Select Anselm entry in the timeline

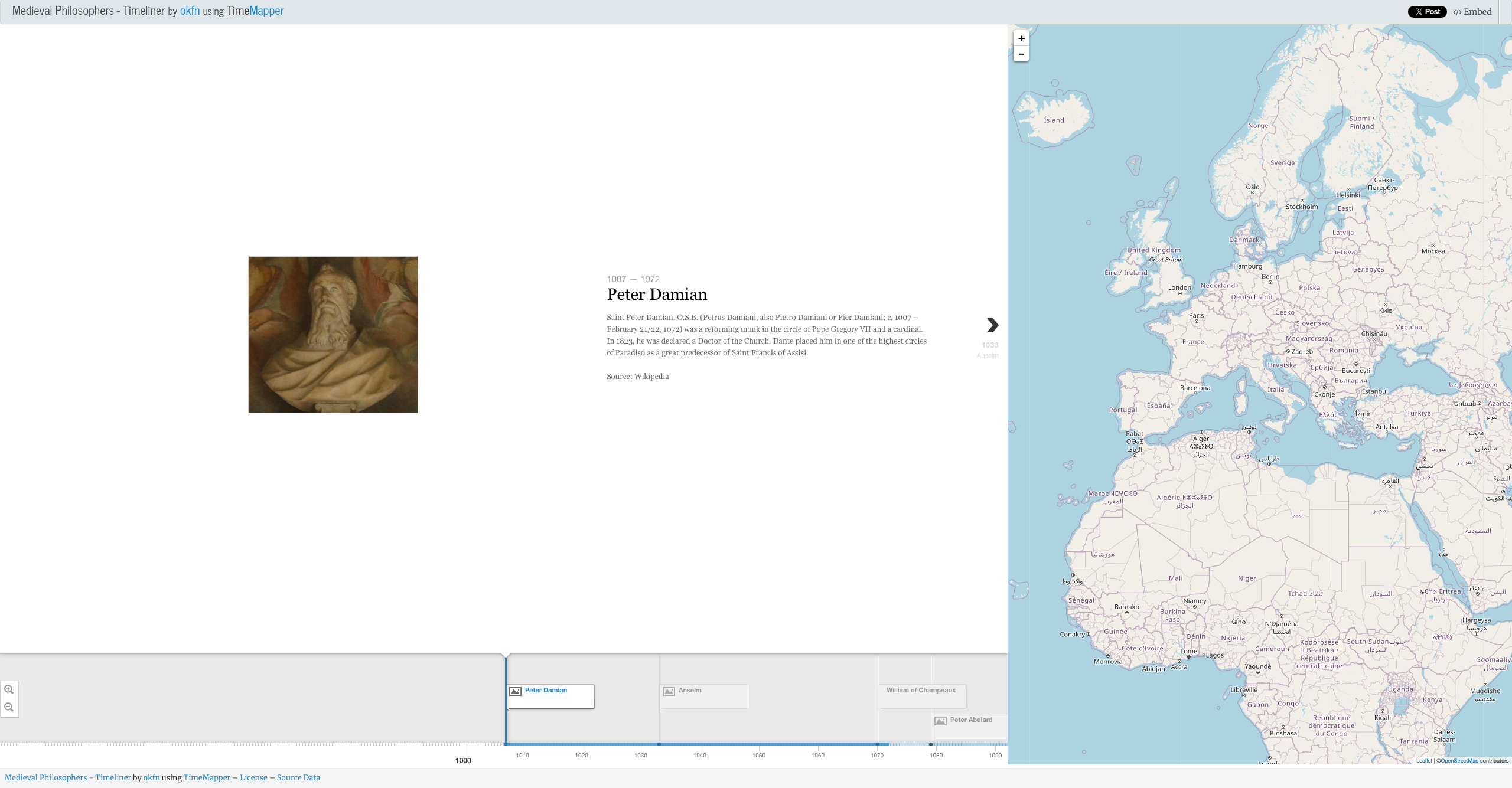click(690, 690)
